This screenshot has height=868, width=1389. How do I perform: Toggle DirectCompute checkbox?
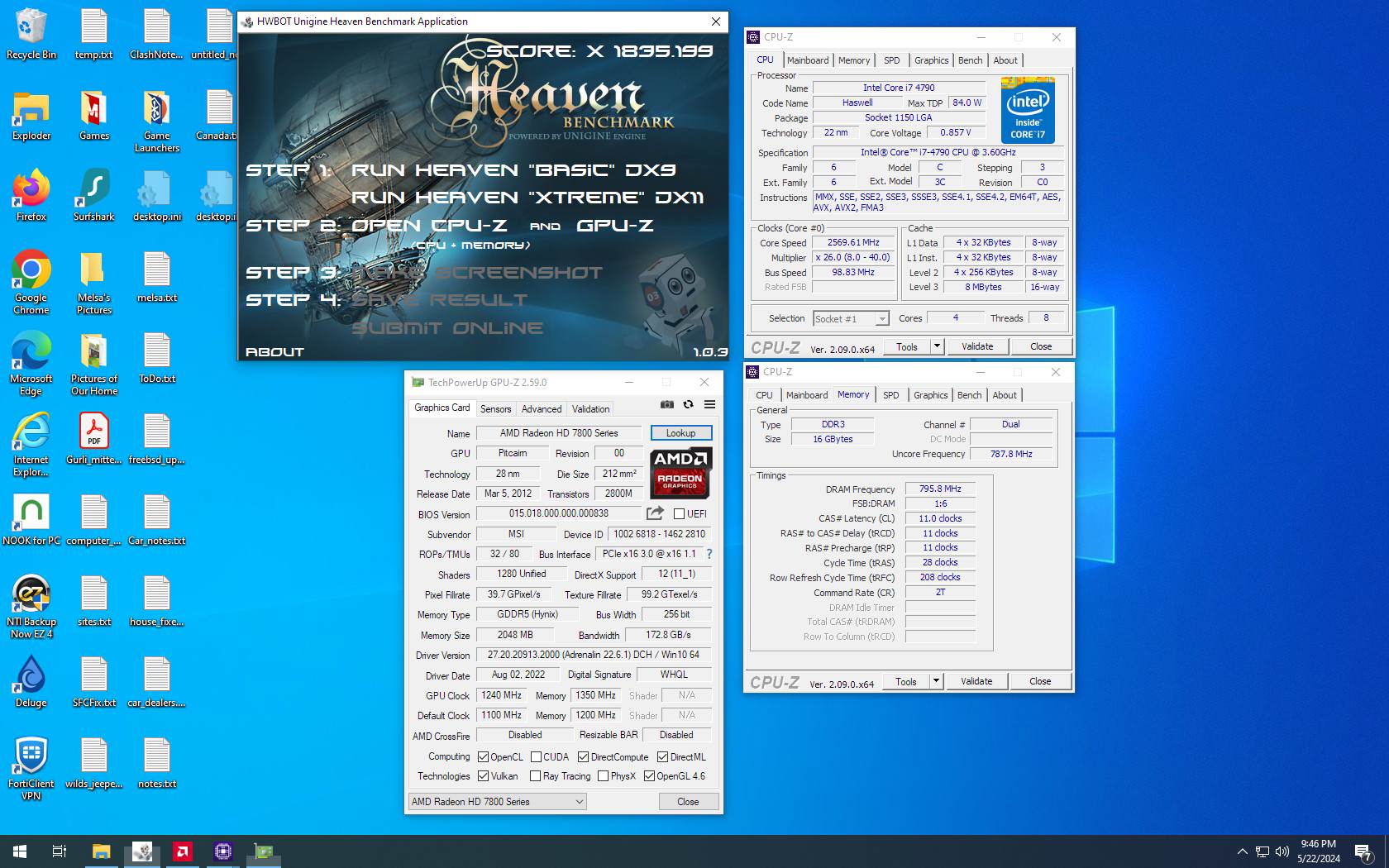(x=583, y=757)
